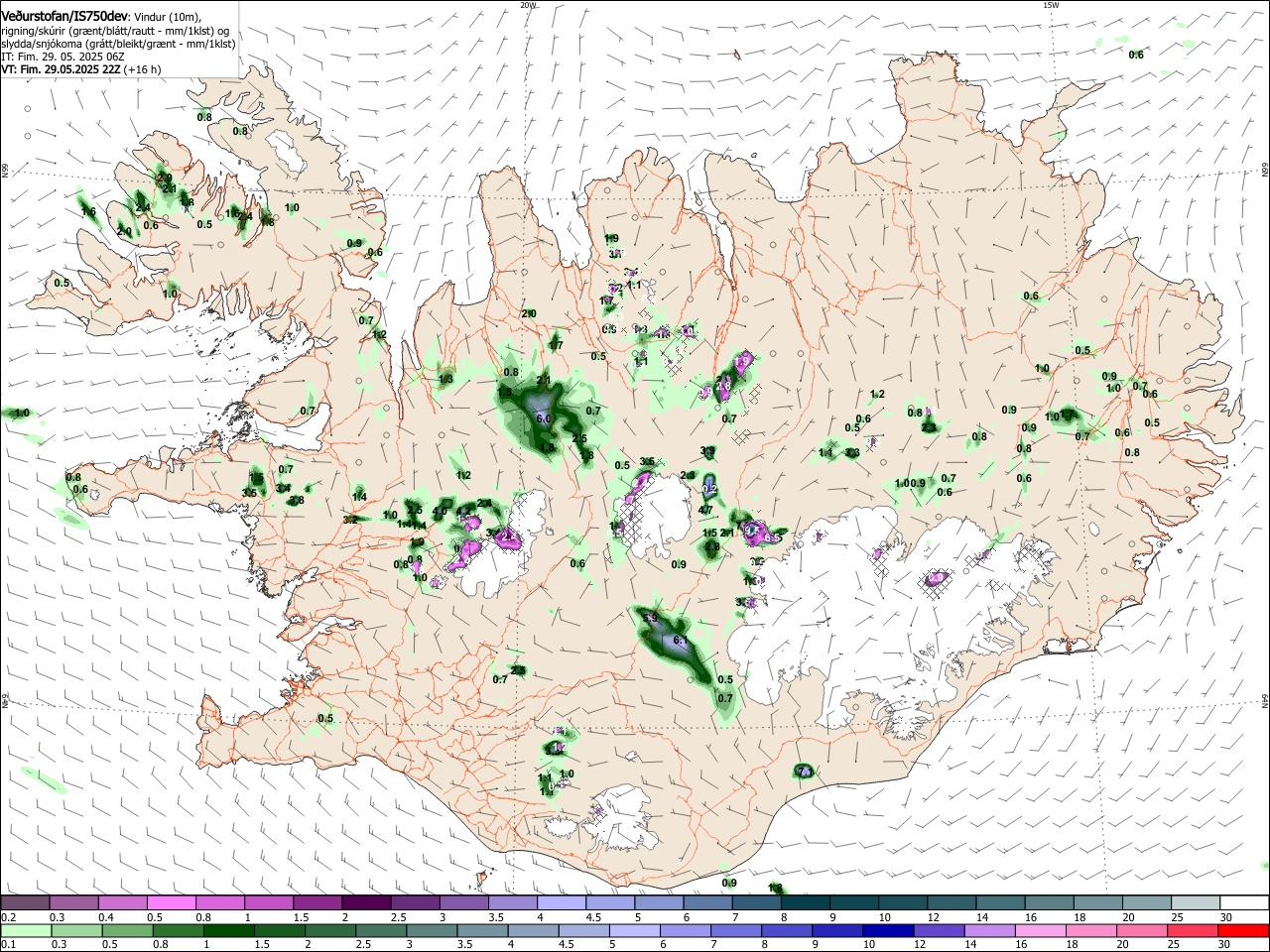Click the mauve 0.2 swatch in top legend
1270x952 pixels.
click(25, 903)
